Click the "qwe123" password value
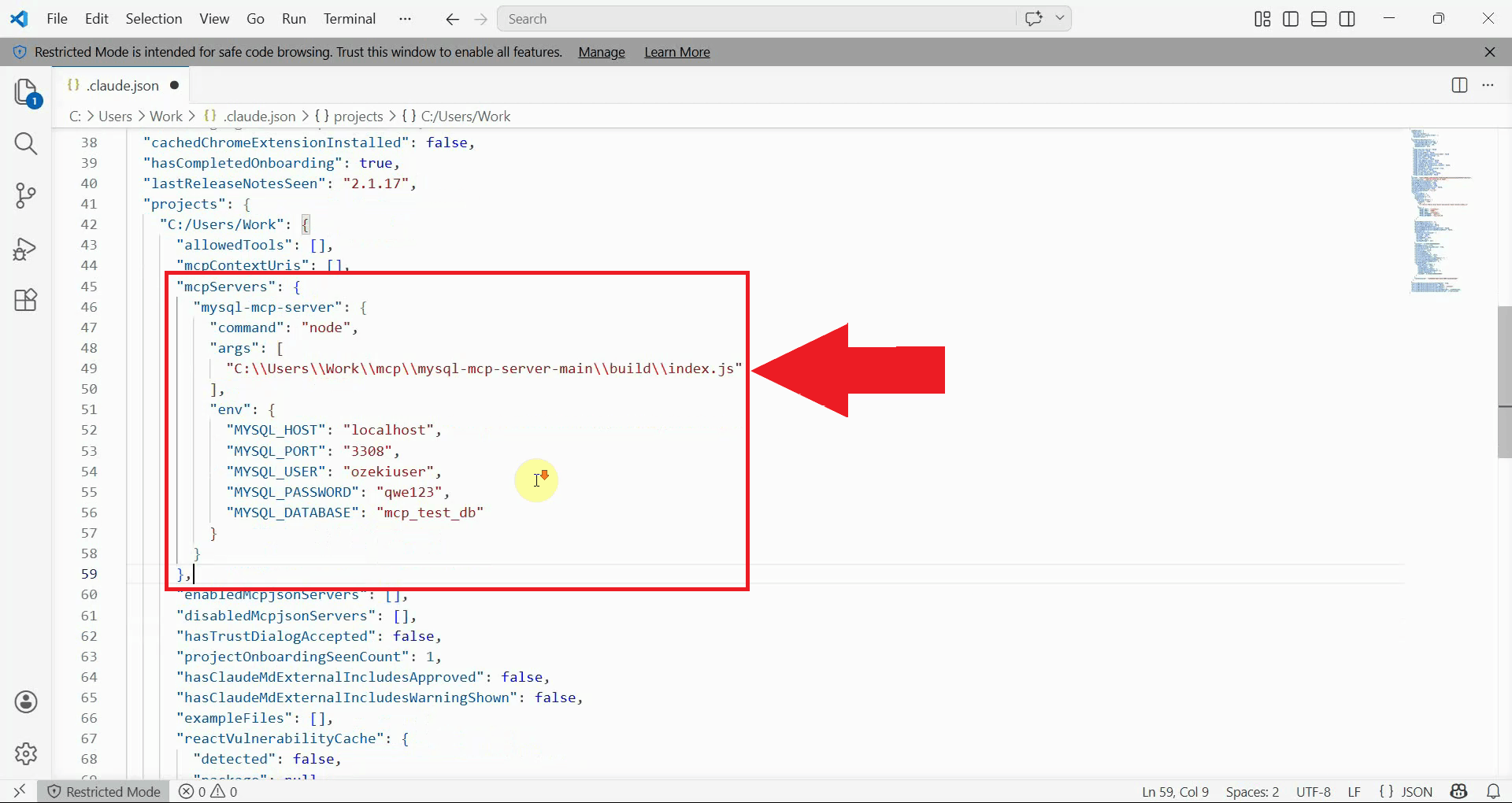 [x=409, y=492]
